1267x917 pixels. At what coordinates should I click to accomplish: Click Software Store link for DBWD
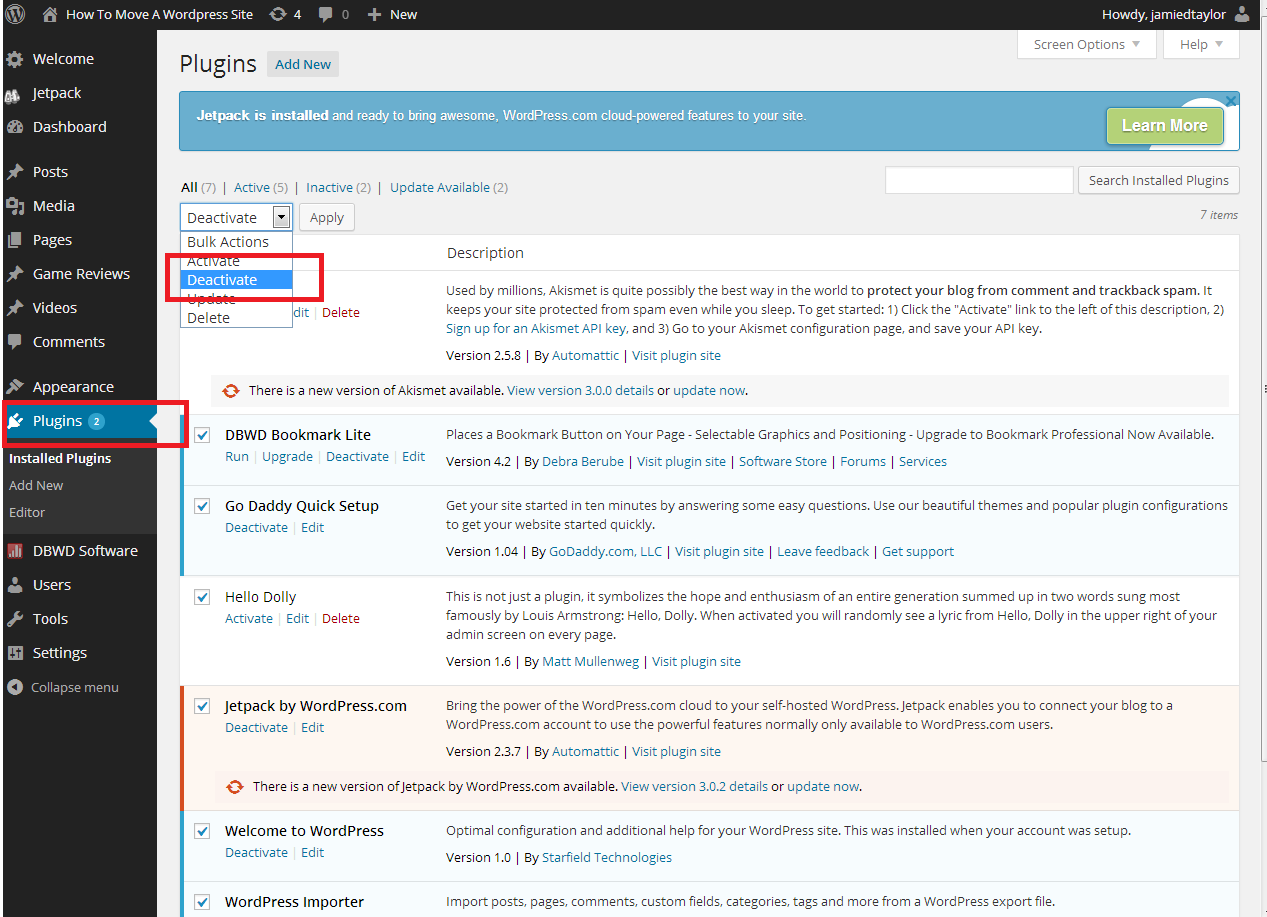(783, 462)
